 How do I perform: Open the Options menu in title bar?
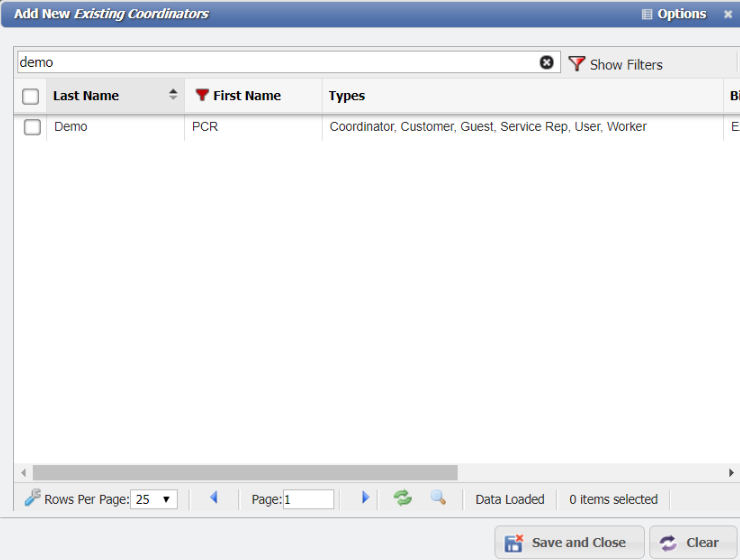tap(674, 14)
